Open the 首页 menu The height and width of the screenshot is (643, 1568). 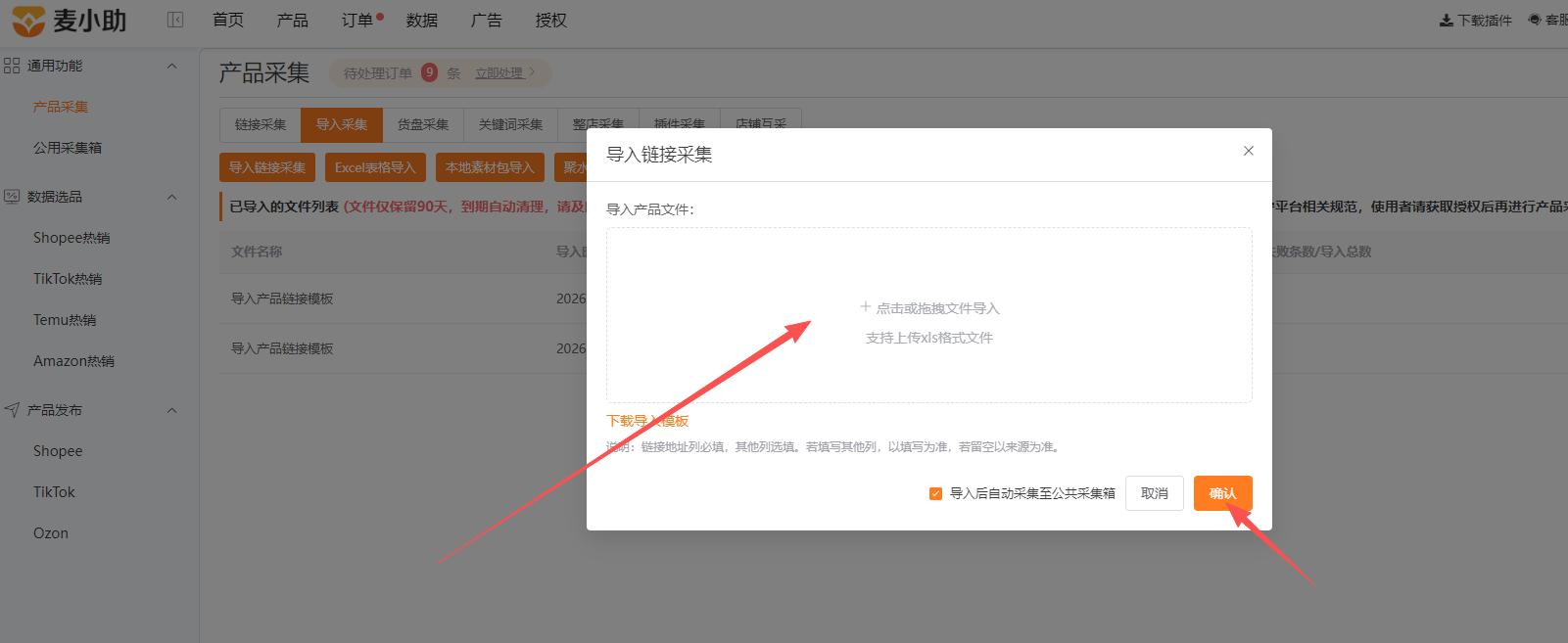(x=228, y=20)
